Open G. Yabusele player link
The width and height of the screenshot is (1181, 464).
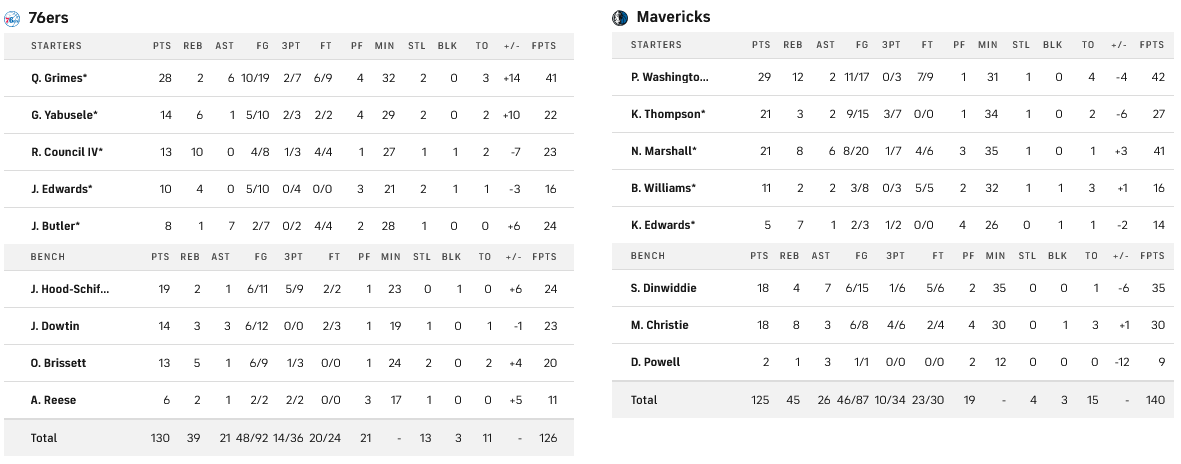(x=65, y=115)
